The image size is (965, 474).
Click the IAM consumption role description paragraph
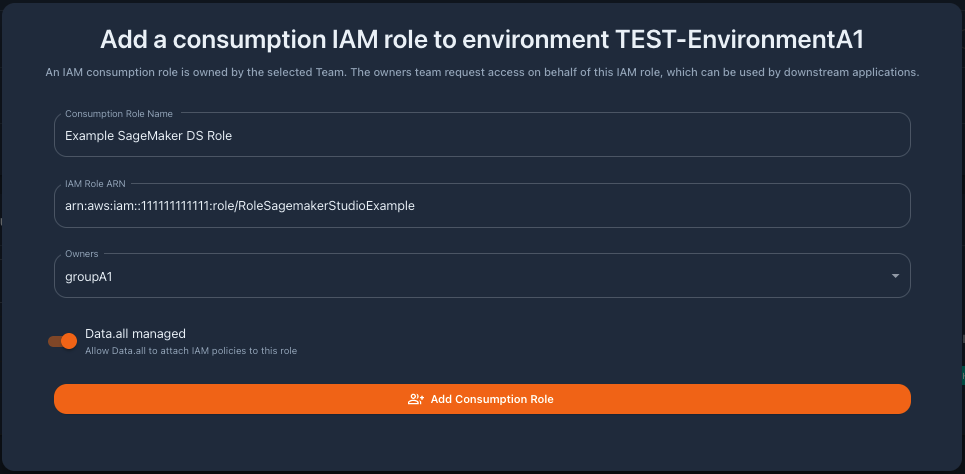pyautogui.click(x=482, y=73)
